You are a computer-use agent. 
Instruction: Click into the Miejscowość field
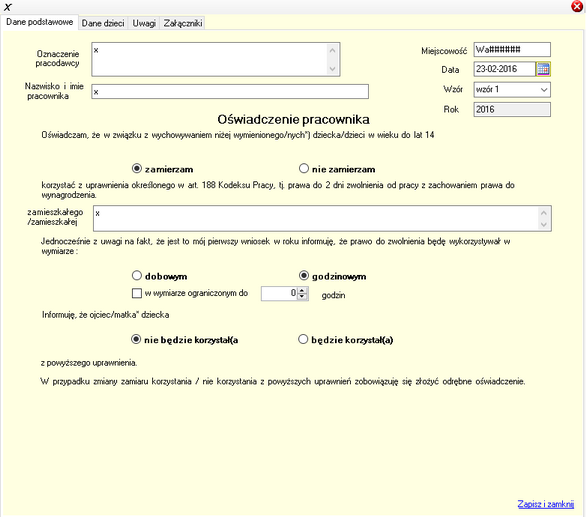point(512,49)
